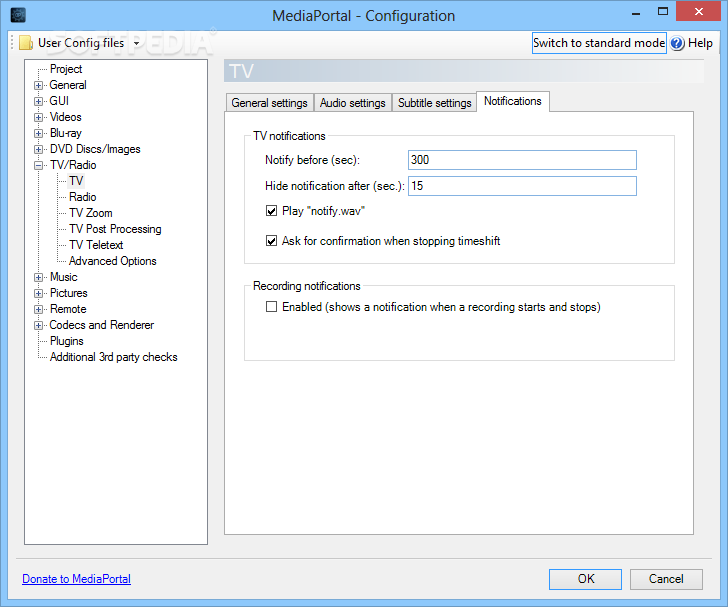728x607 pixels.
Task: Switch to the General settings tab
Action: [x=270, y=103]
